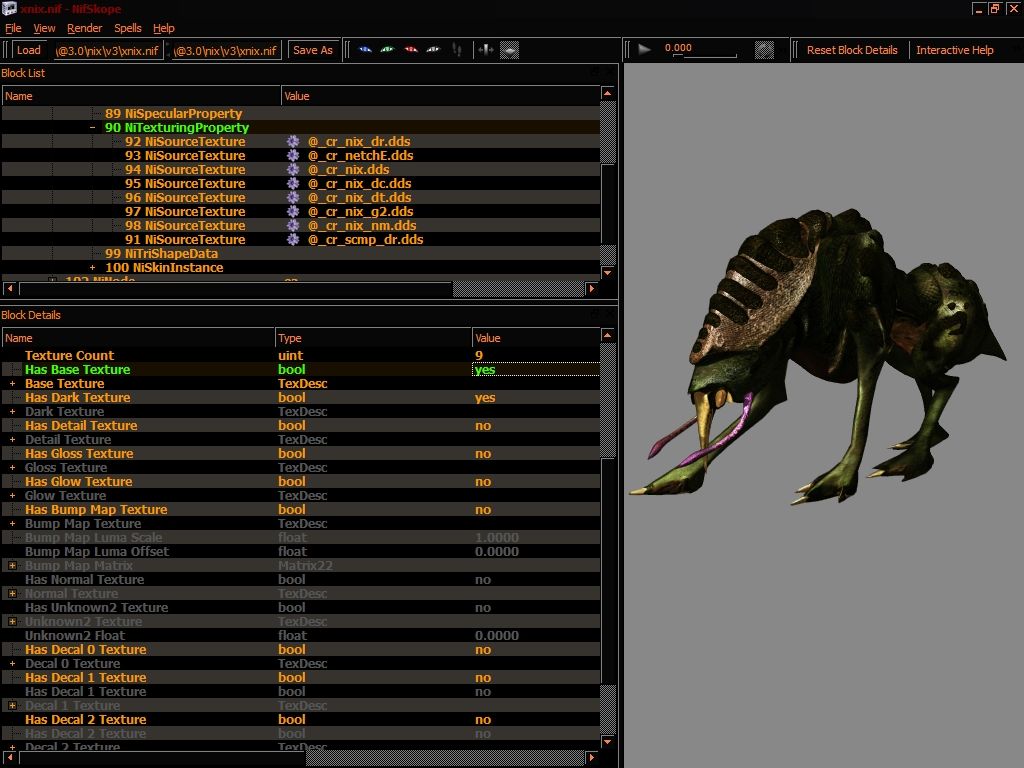Expand the Dark Texture row

[12, 412]
